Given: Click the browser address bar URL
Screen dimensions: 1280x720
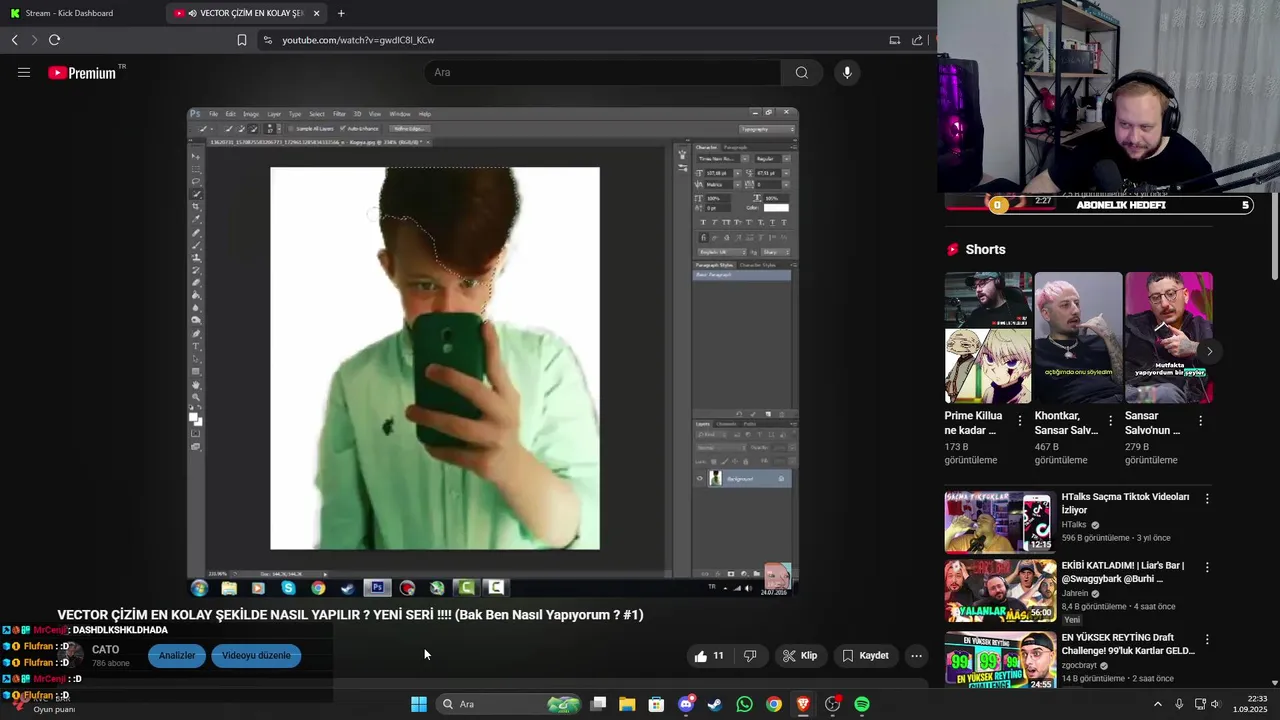Looking at the screenshot, I should [x=358, y=40].
